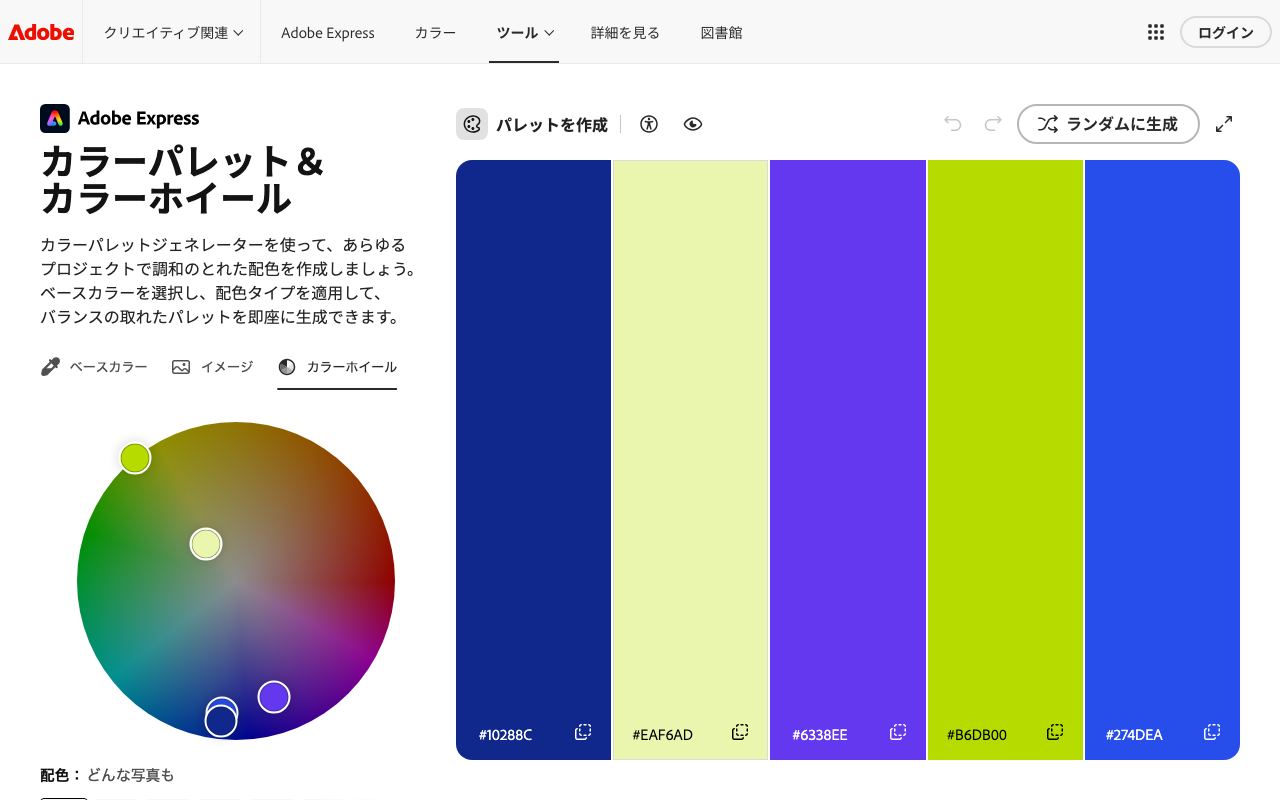
Task: Click the undo arrow icon
Action: (x=953, y=124)
